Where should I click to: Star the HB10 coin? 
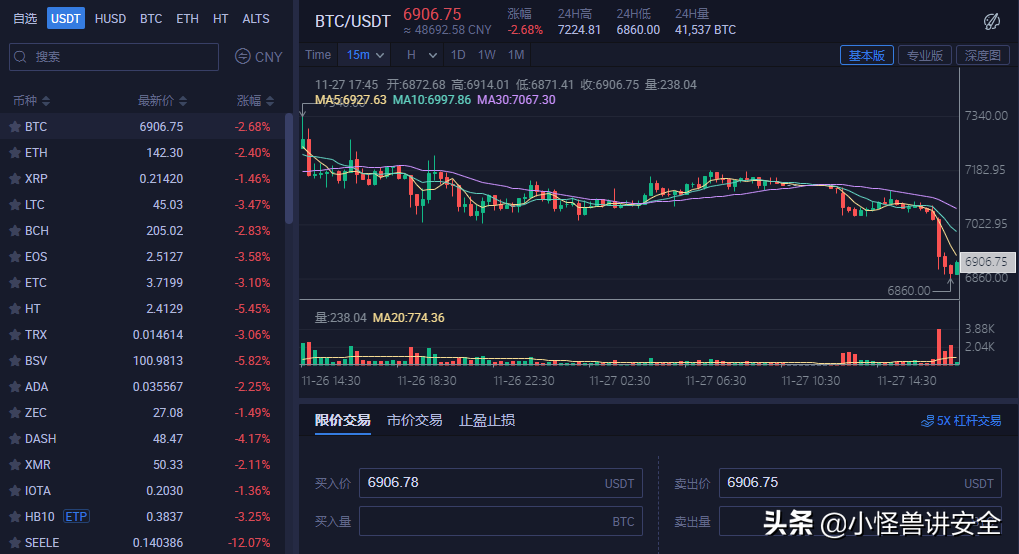click(14, 517)
